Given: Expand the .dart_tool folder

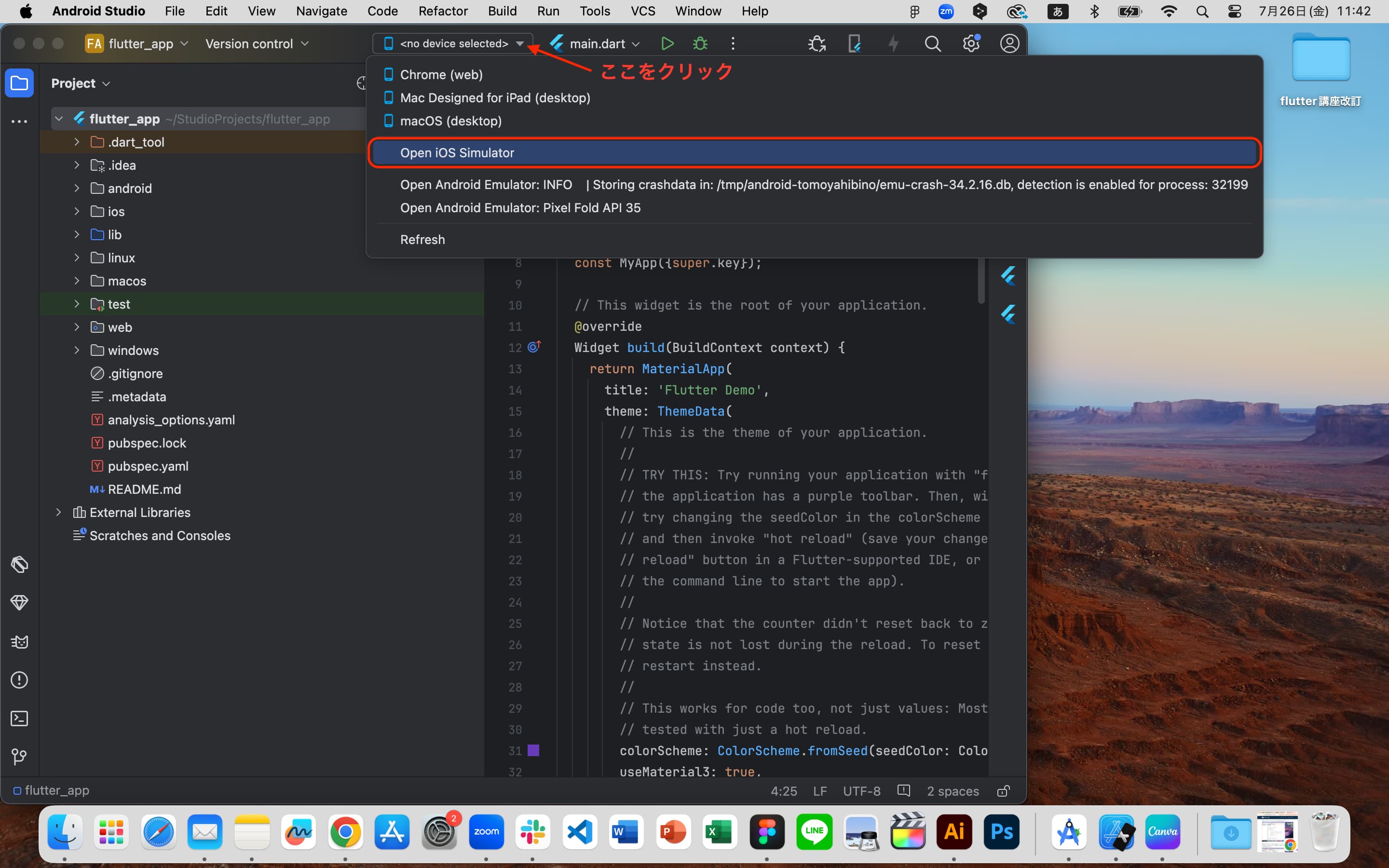Looking at the screenshot, I should 76,142.
